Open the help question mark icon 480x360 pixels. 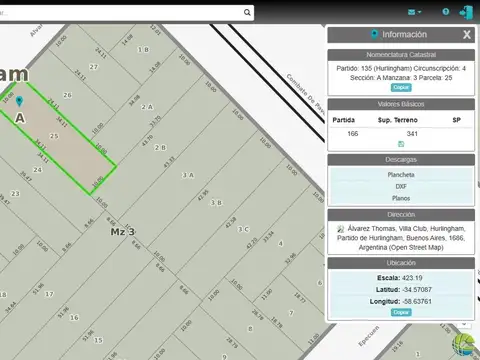coord(446,12)
